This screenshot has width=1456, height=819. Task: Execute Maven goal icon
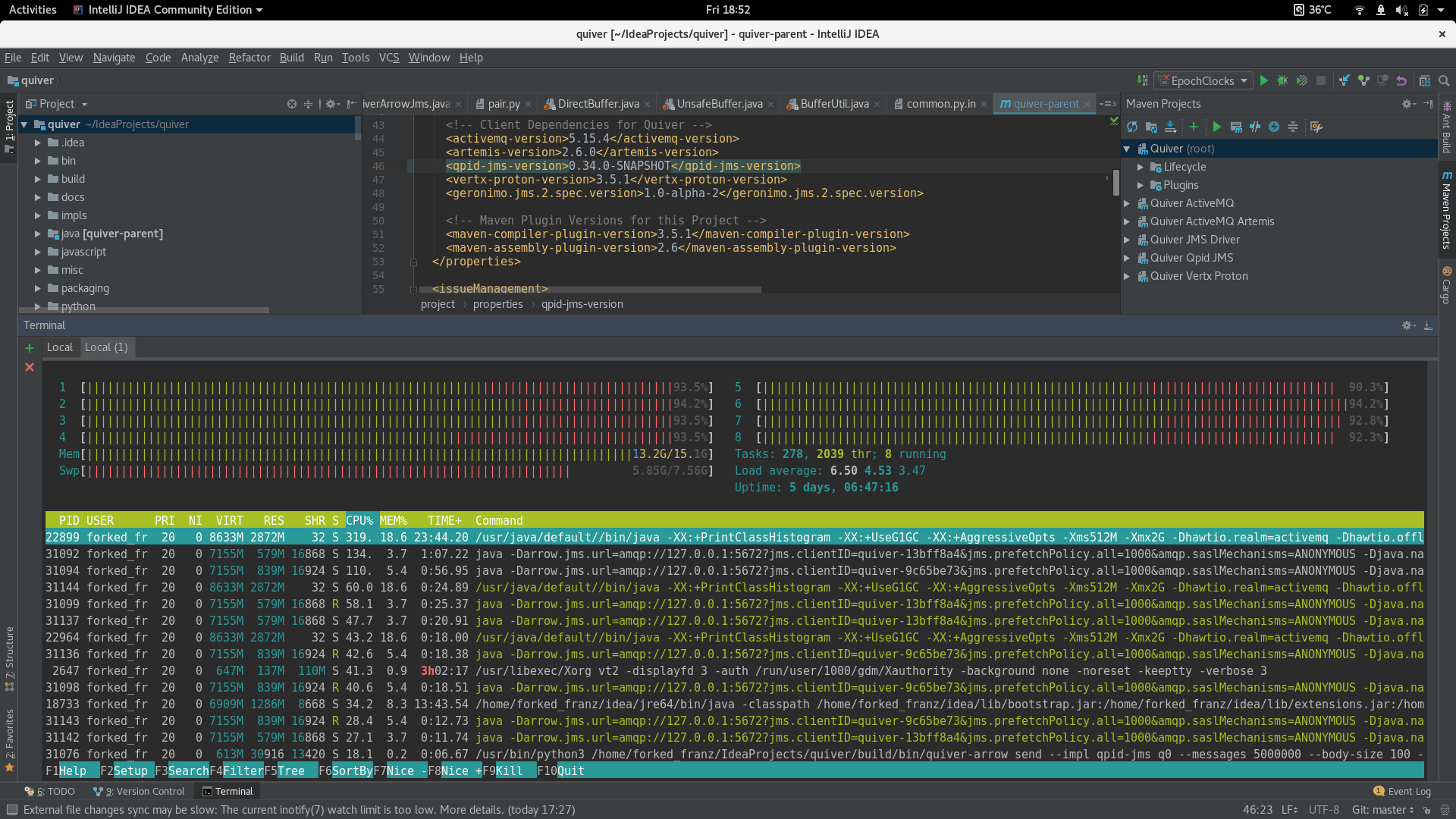point(1236,127)
